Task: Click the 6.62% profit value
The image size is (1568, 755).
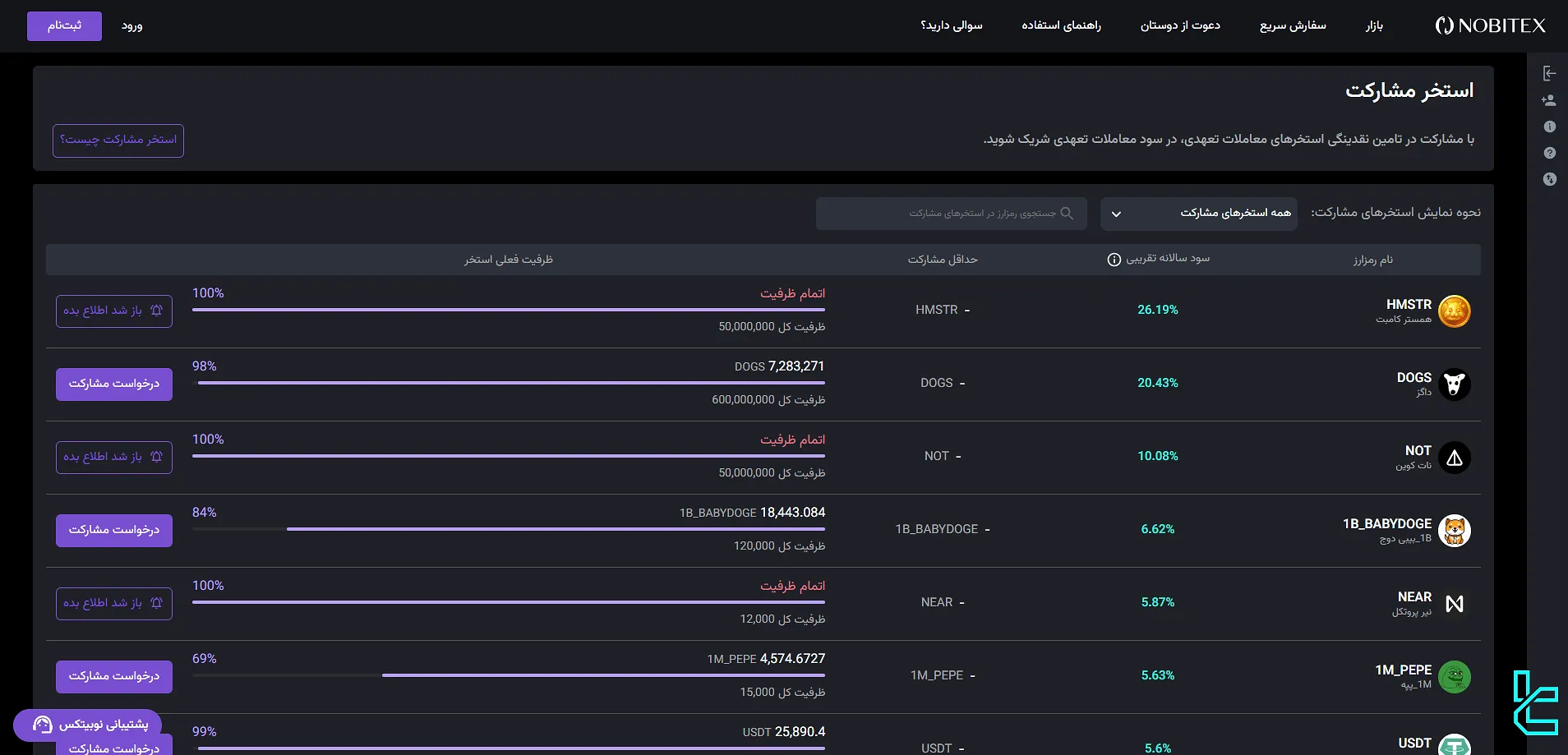Action: [x=1158, y=529]
